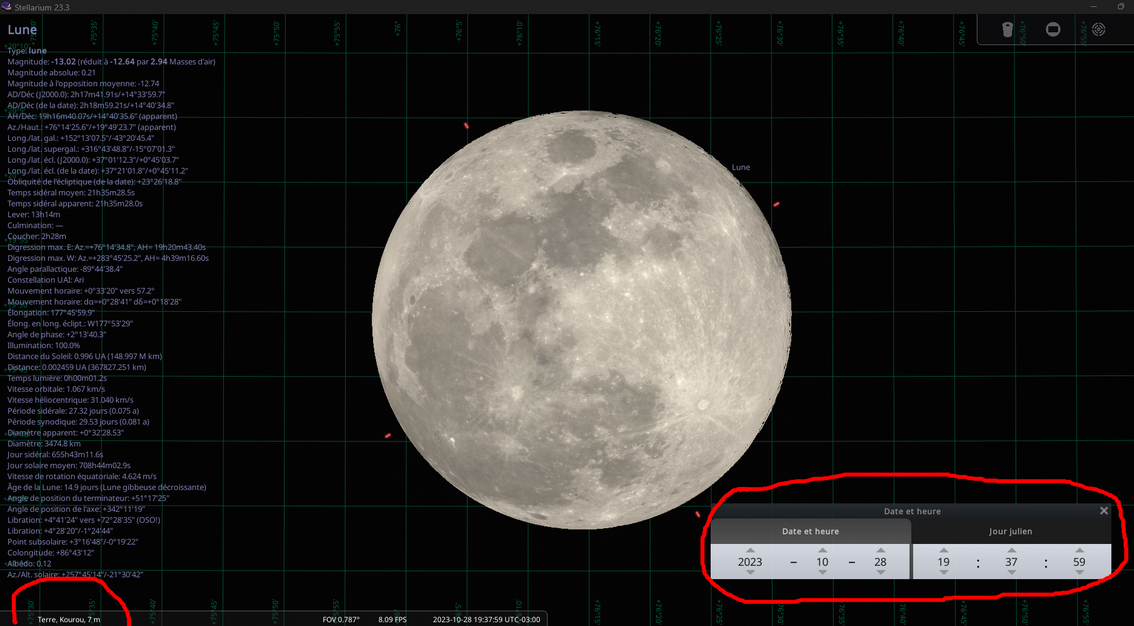Click the 'Lune' label beside the Moon
The image size is (1134, 626).
click(741, 167)
